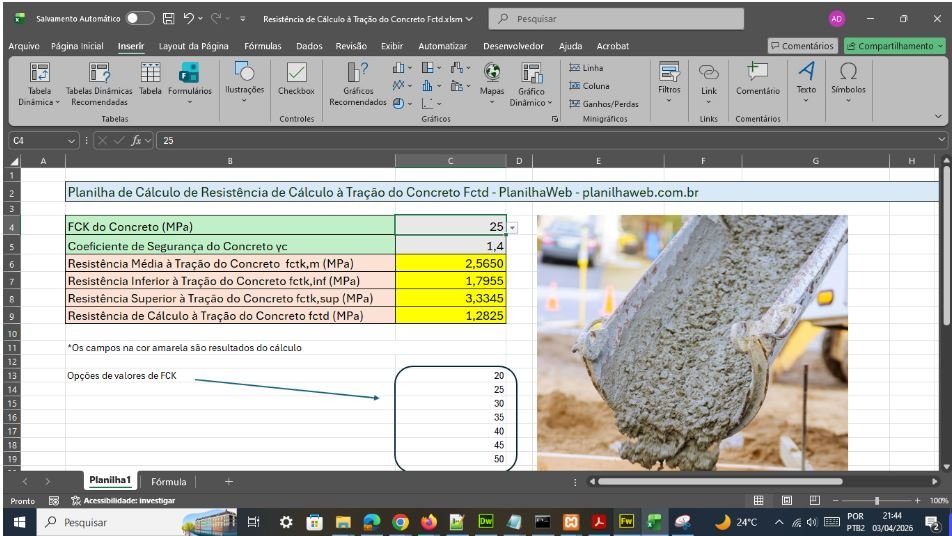Open Firefox from the Windows taskbar

pos(429,522)
